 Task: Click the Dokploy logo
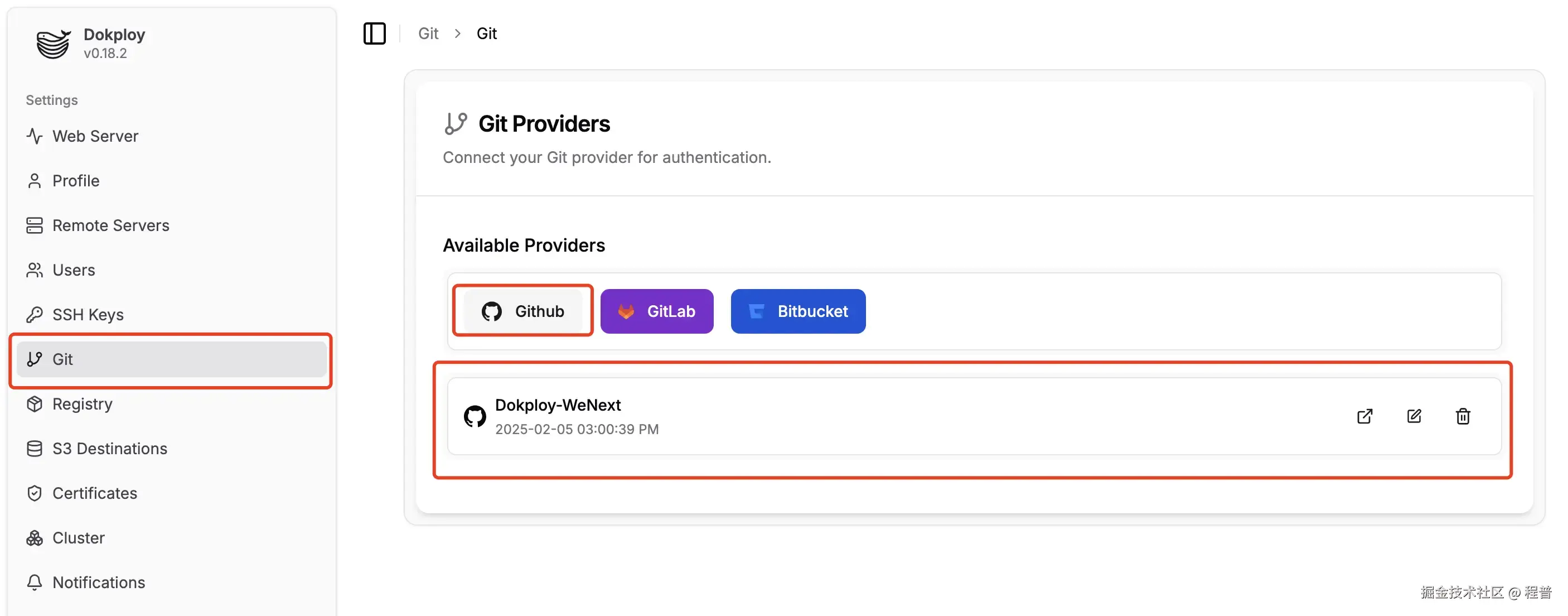pyautogui.click(x=53, y=44)
